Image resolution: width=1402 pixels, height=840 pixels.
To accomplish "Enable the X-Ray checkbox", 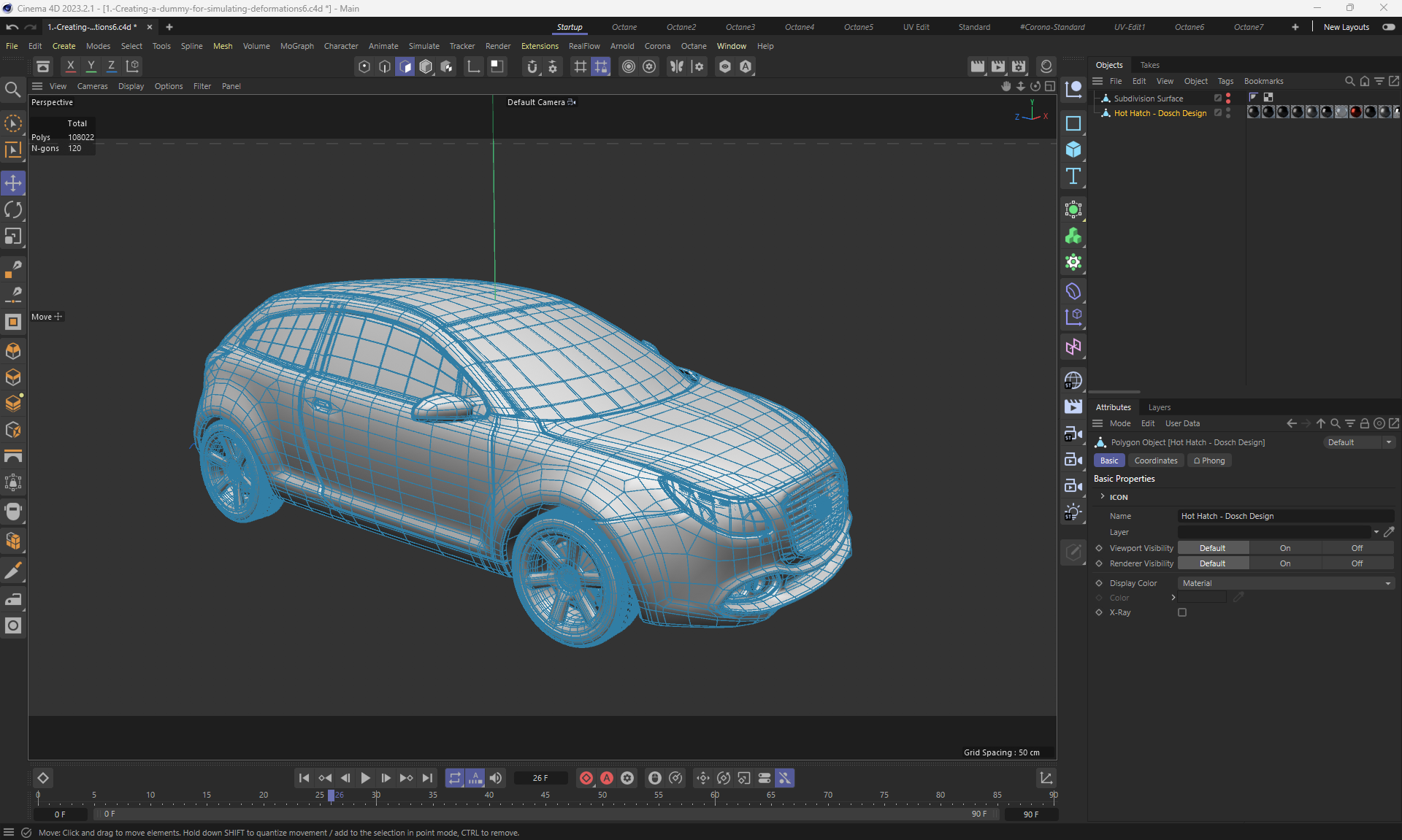I will [1182, 612].
